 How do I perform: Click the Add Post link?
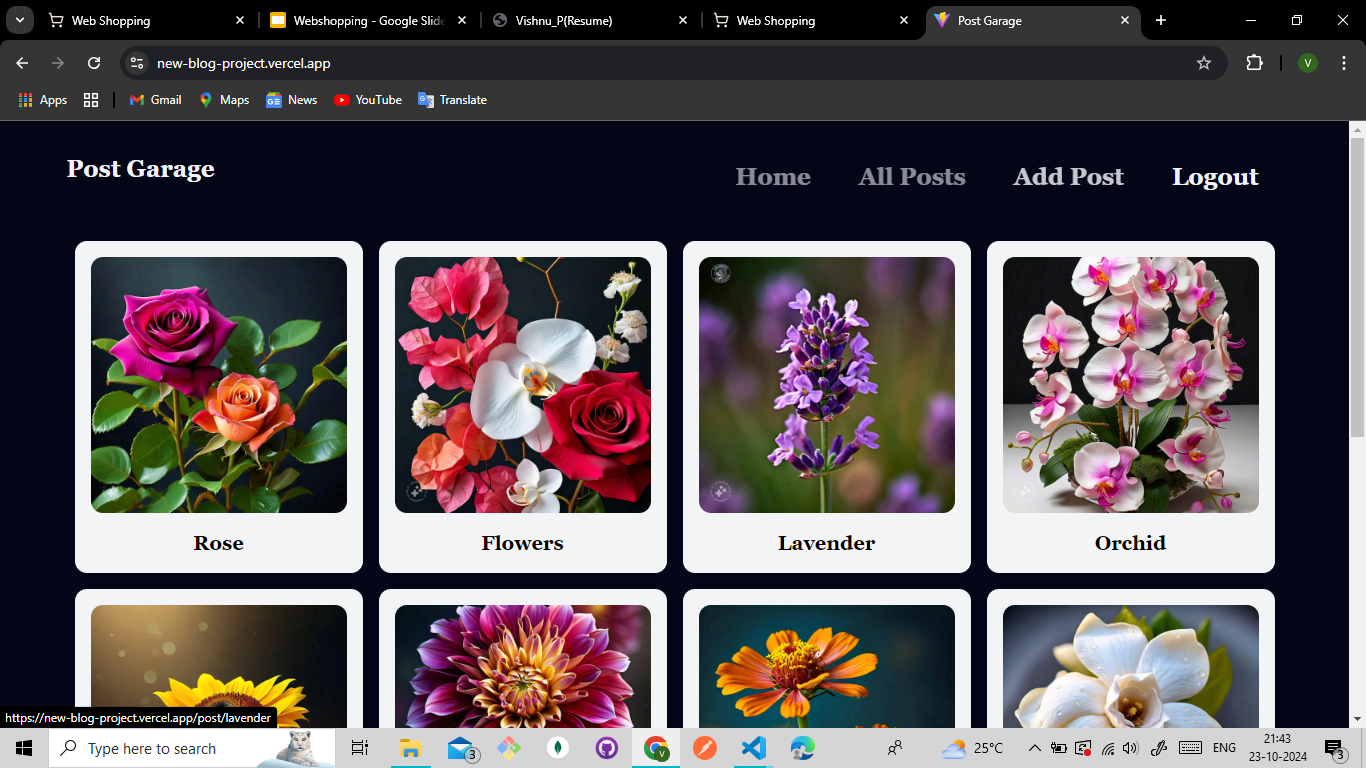tap(1068, 177)
